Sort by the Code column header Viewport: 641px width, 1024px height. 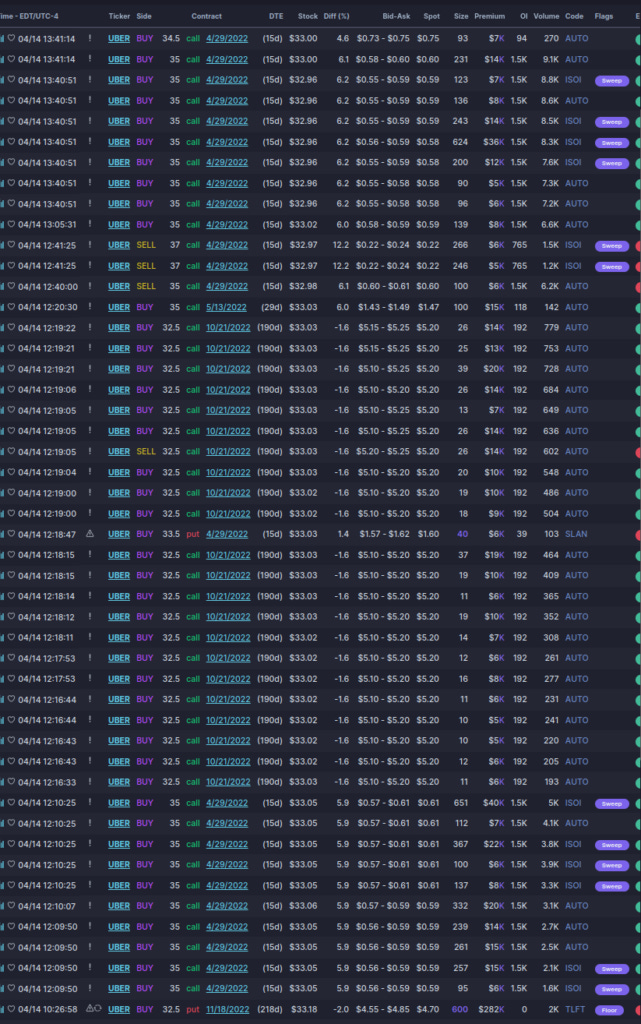click(x=574, y=16)
